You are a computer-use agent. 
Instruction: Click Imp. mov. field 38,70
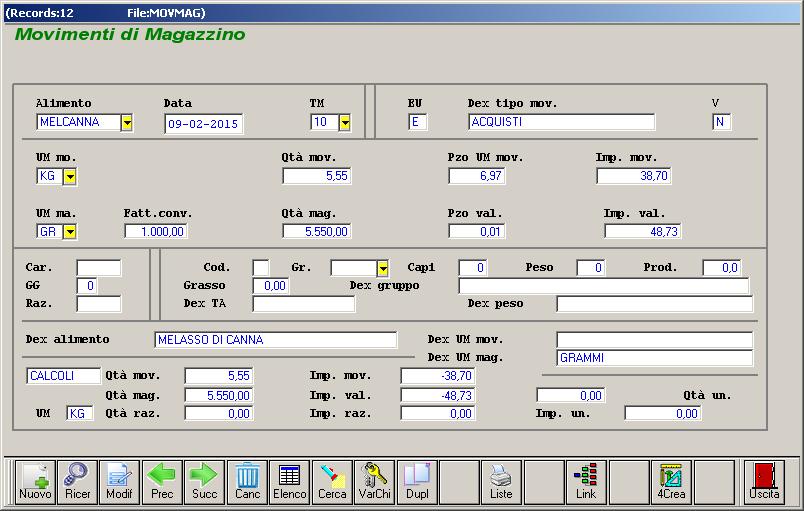point(634,176)
